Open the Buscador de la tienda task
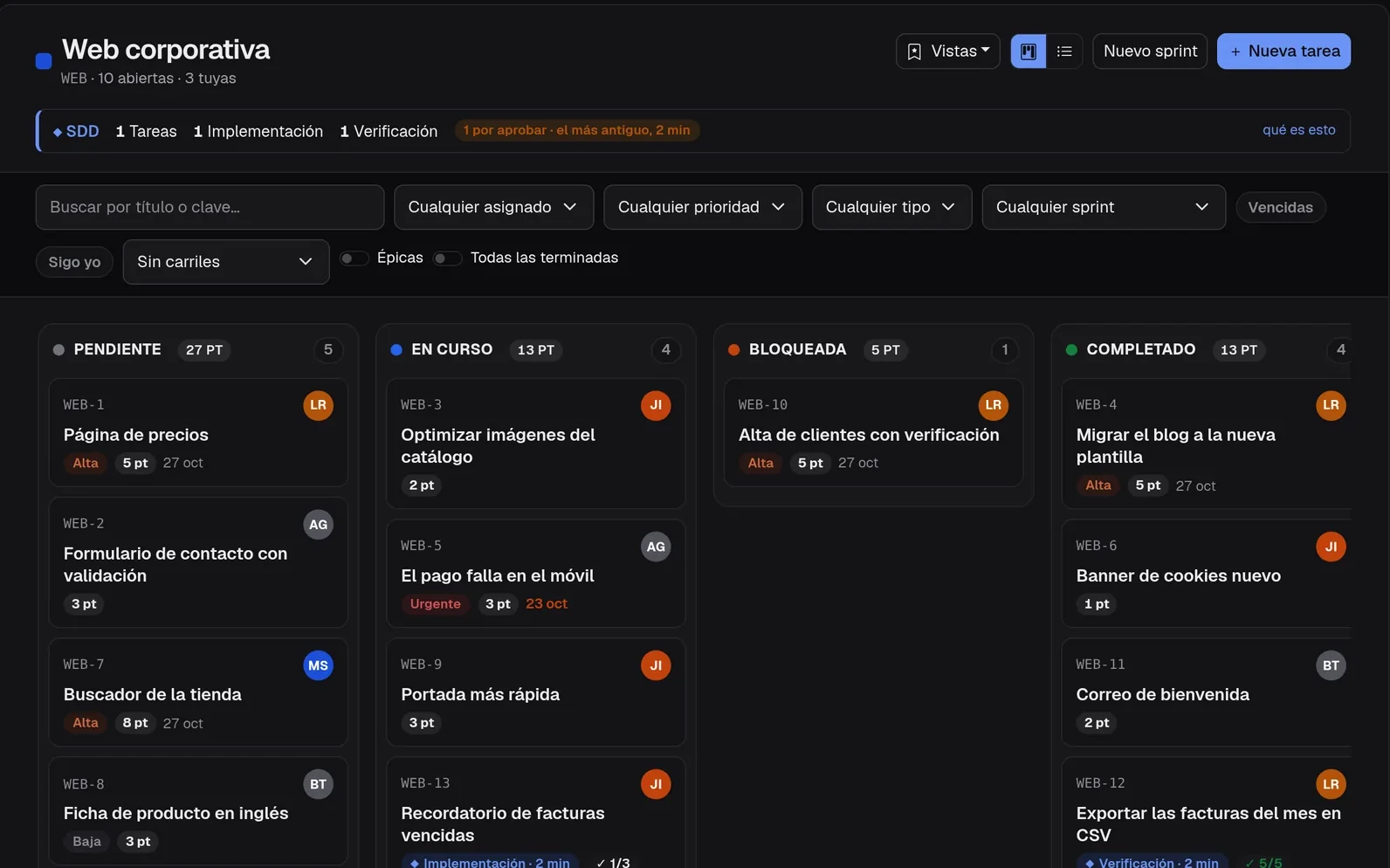Screen dimensions: 1390x868 click(x=152, y=695)
